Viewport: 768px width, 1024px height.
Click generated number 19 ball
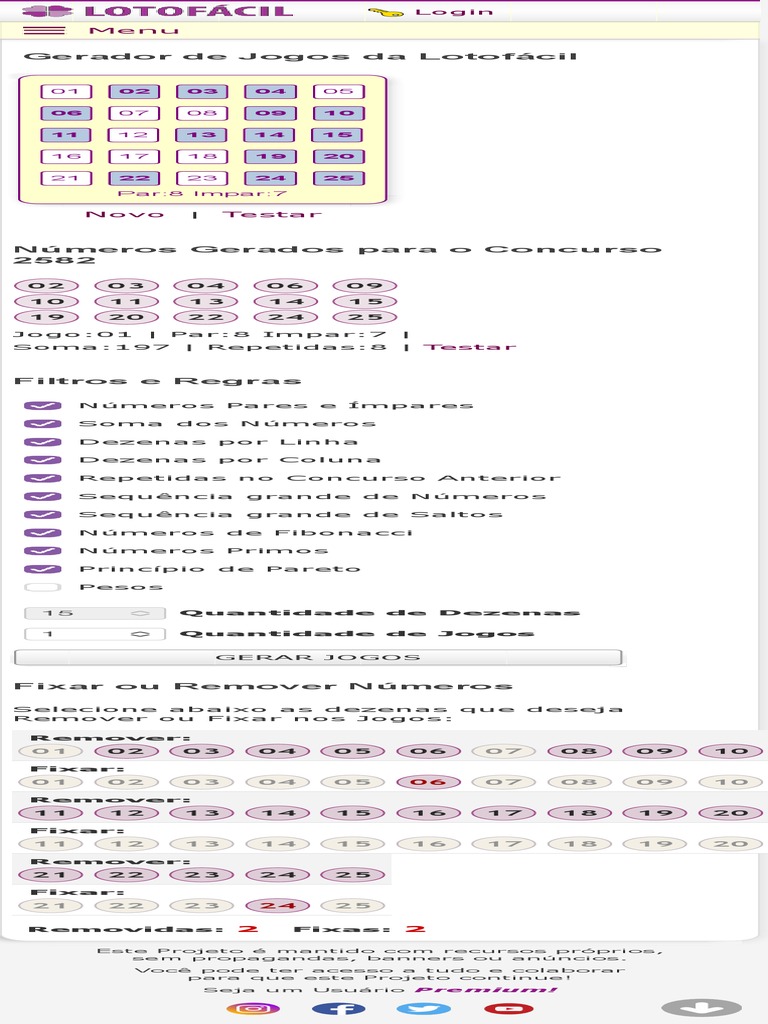pyautogui.click(x=46, y=317)
